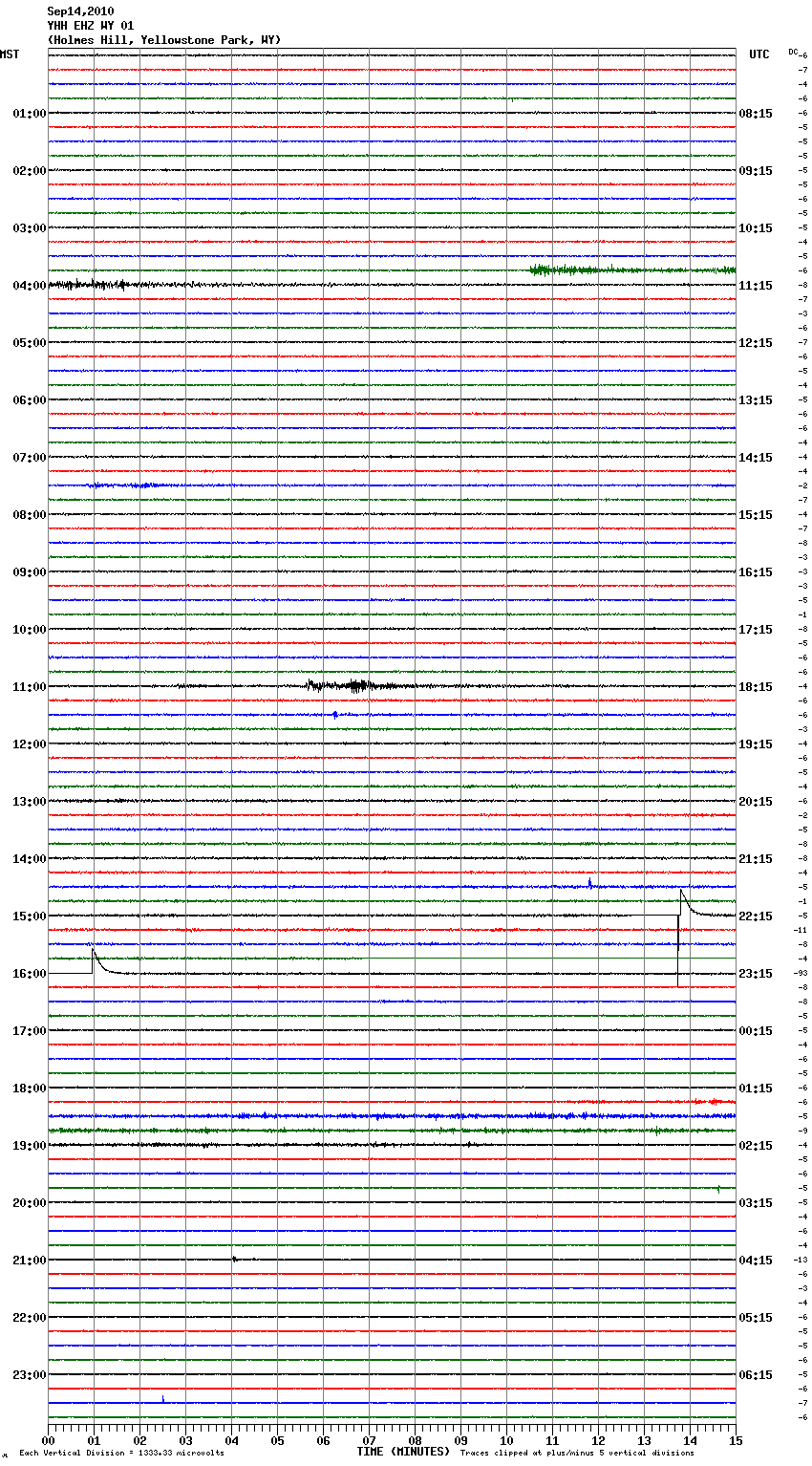Select the 14:00 MST time label
Viewport: 812px width, 1466px height.
pos(29,859)
